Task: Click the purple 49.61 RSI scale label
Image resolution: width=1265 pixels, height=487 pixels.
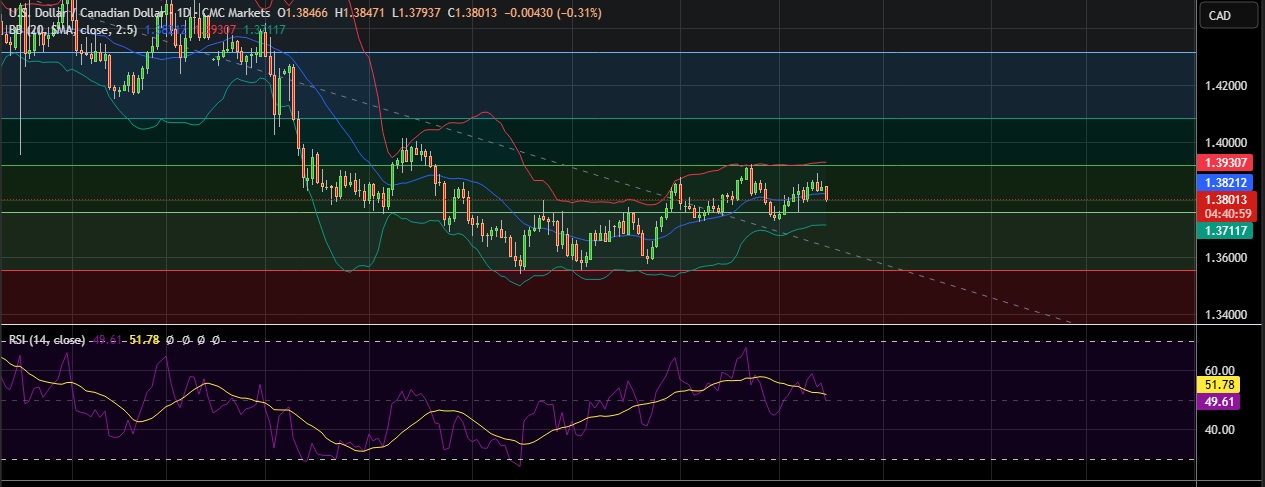Action: (1218, 401)
